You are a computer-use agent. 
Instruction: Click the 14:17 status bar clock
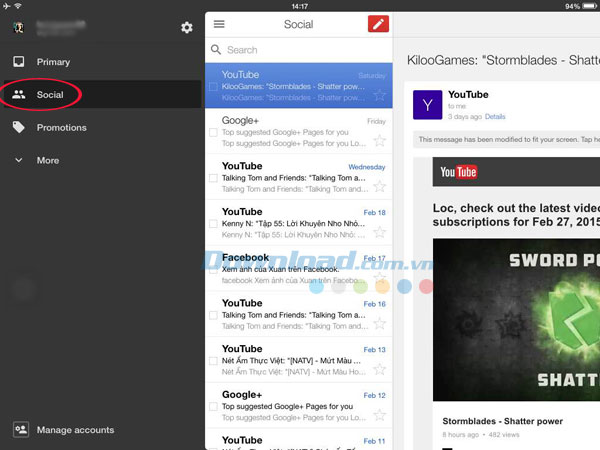(x=300, y=6)
